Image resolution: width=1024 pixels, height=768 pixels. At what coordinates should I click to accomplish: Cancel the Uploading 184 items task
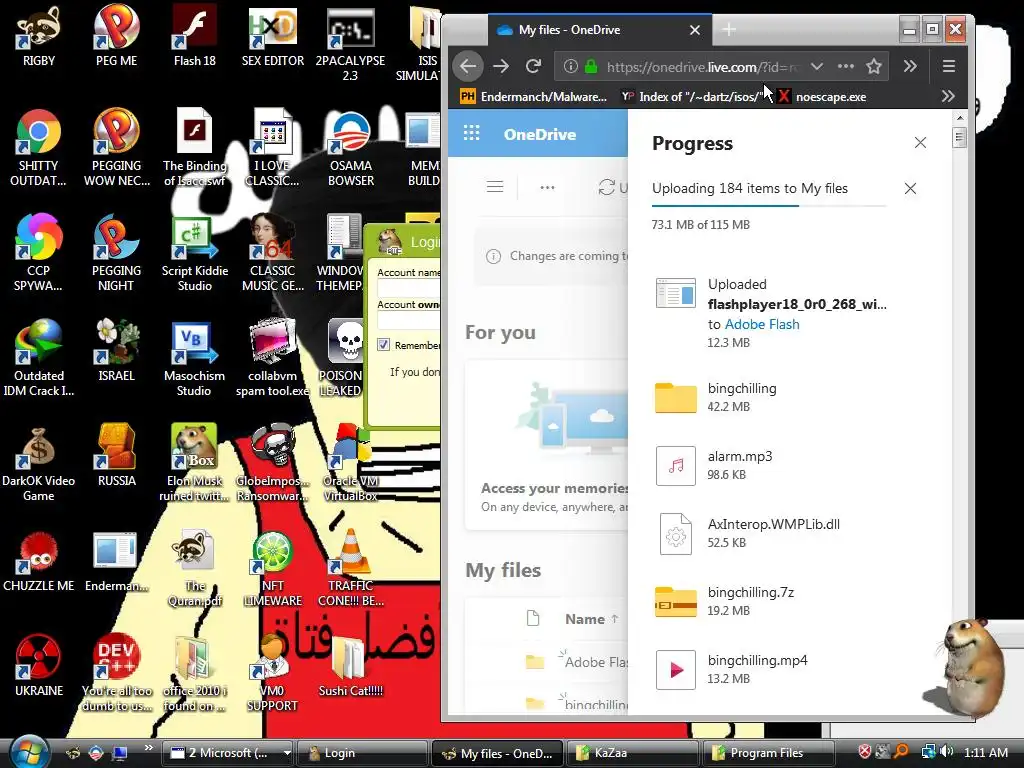(x=910, y=188)
